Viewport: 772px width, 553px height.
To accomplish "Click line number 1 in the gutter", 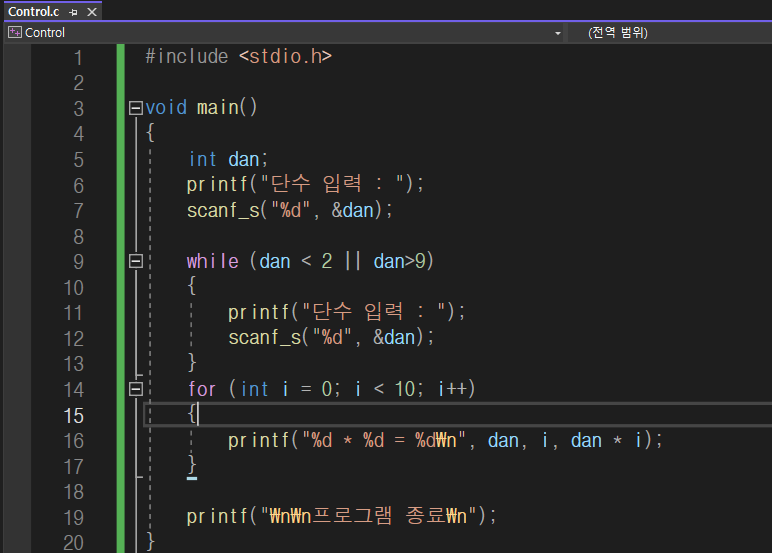I will (78, 58).
